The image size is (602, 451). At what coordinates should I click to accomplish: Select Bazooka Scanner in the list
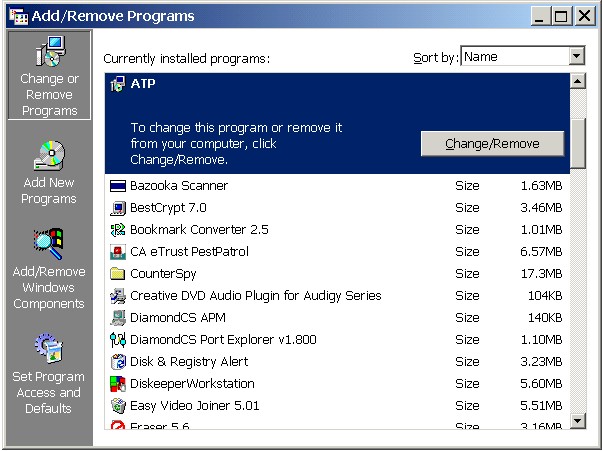click(x=337, y=186)
